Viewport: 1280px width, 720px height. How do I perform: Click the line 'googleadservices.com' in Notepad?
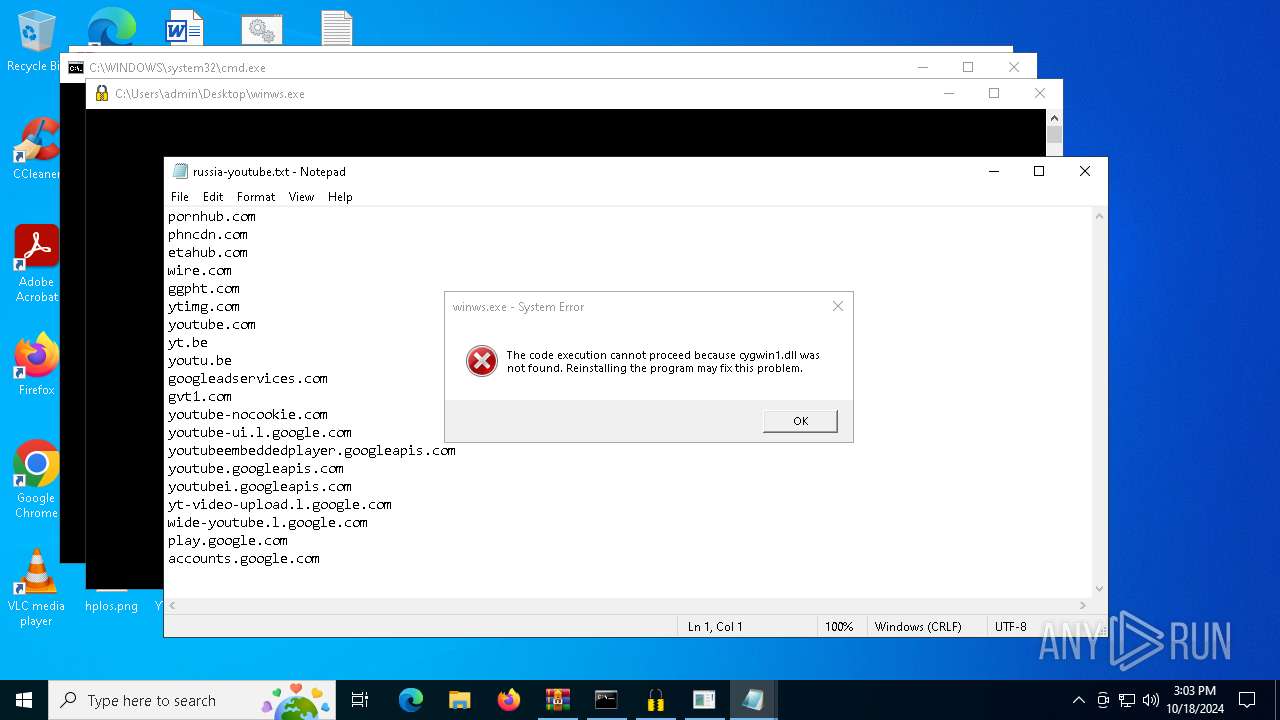248,379
